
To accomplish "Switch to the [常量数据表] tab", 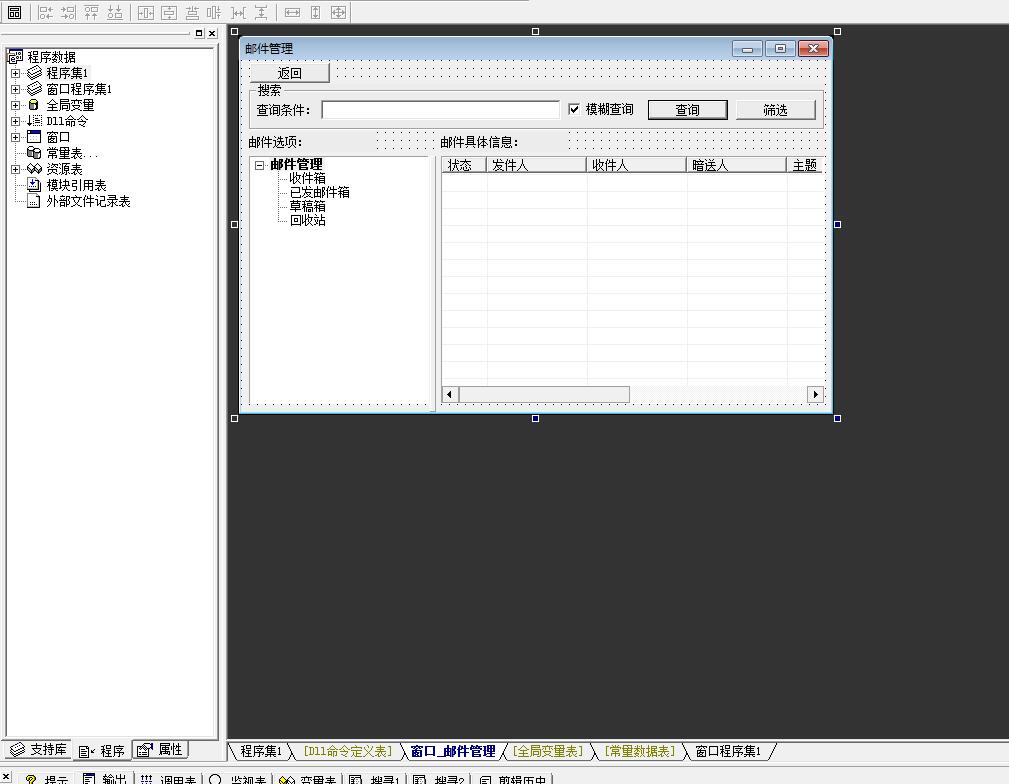I will (640, 751).
